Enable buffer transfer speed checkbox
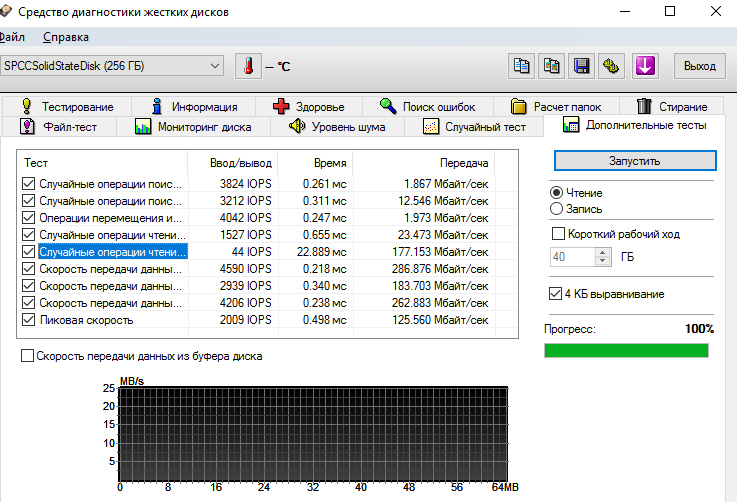 tap(27, 356)
